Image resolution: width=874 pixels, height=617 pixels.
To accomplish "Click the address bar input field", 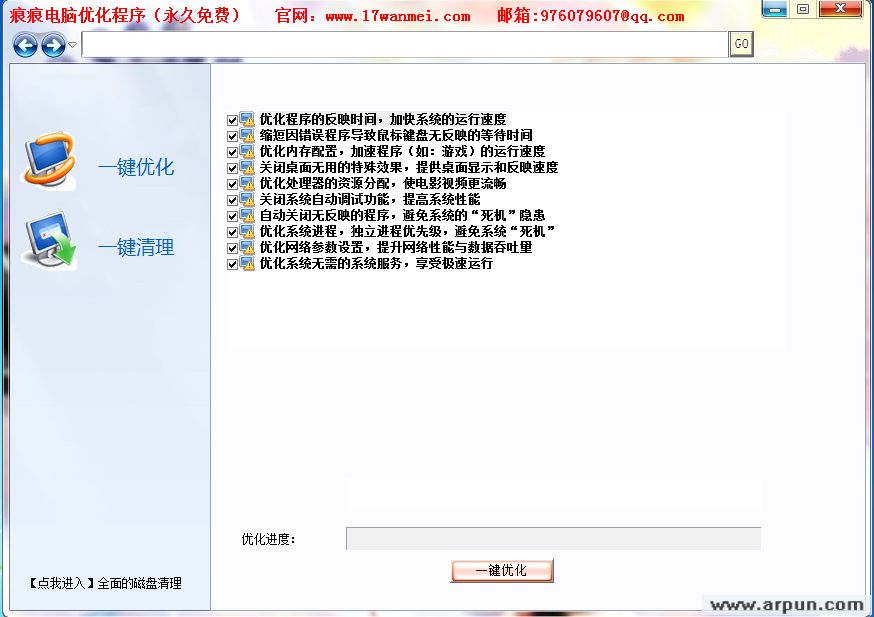I will 405,45.
